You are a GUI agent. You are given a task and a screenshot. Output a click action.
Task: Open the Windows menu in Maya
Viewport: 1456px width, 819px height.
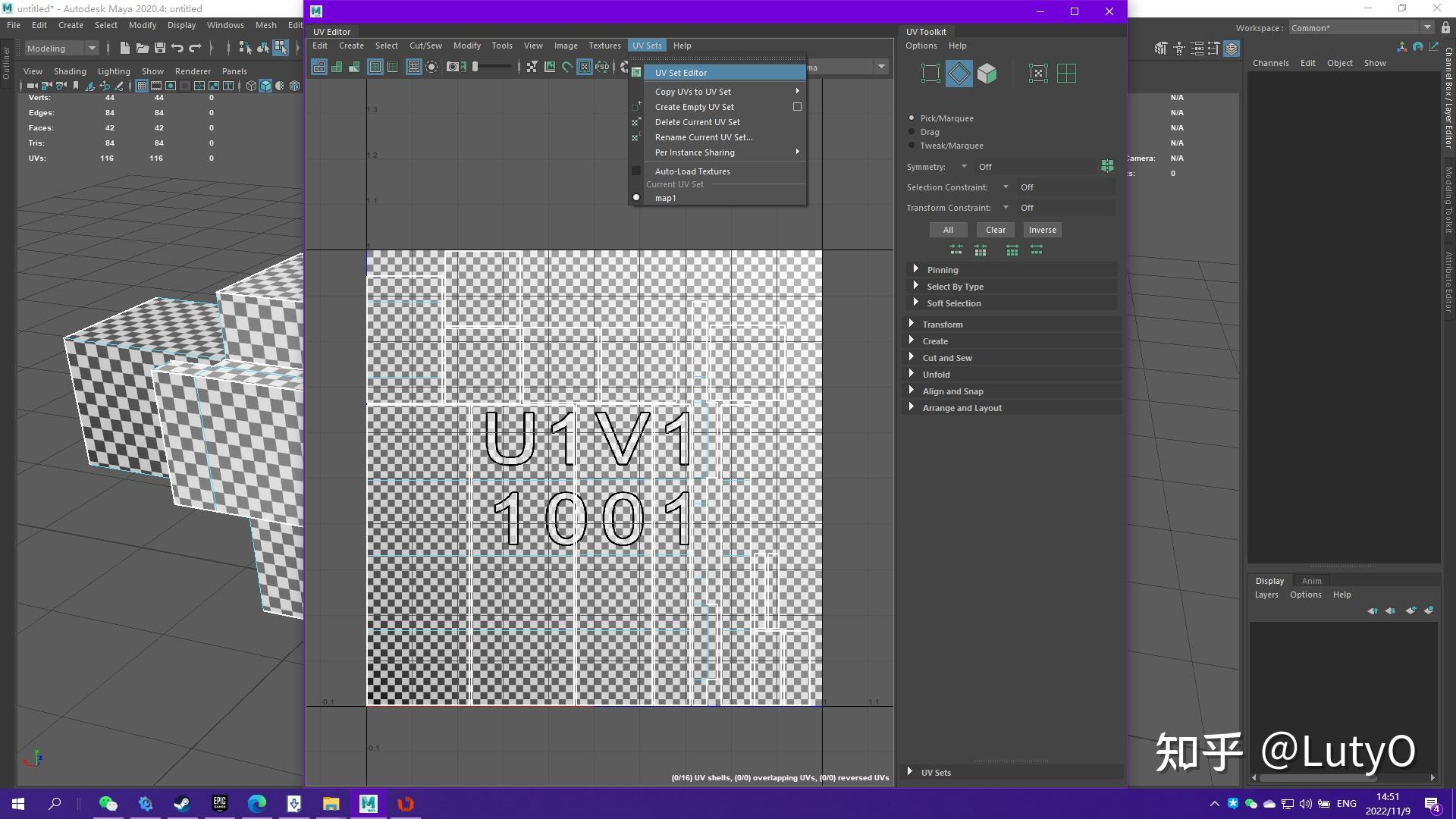pyautogui.click(x=225, y=25)
